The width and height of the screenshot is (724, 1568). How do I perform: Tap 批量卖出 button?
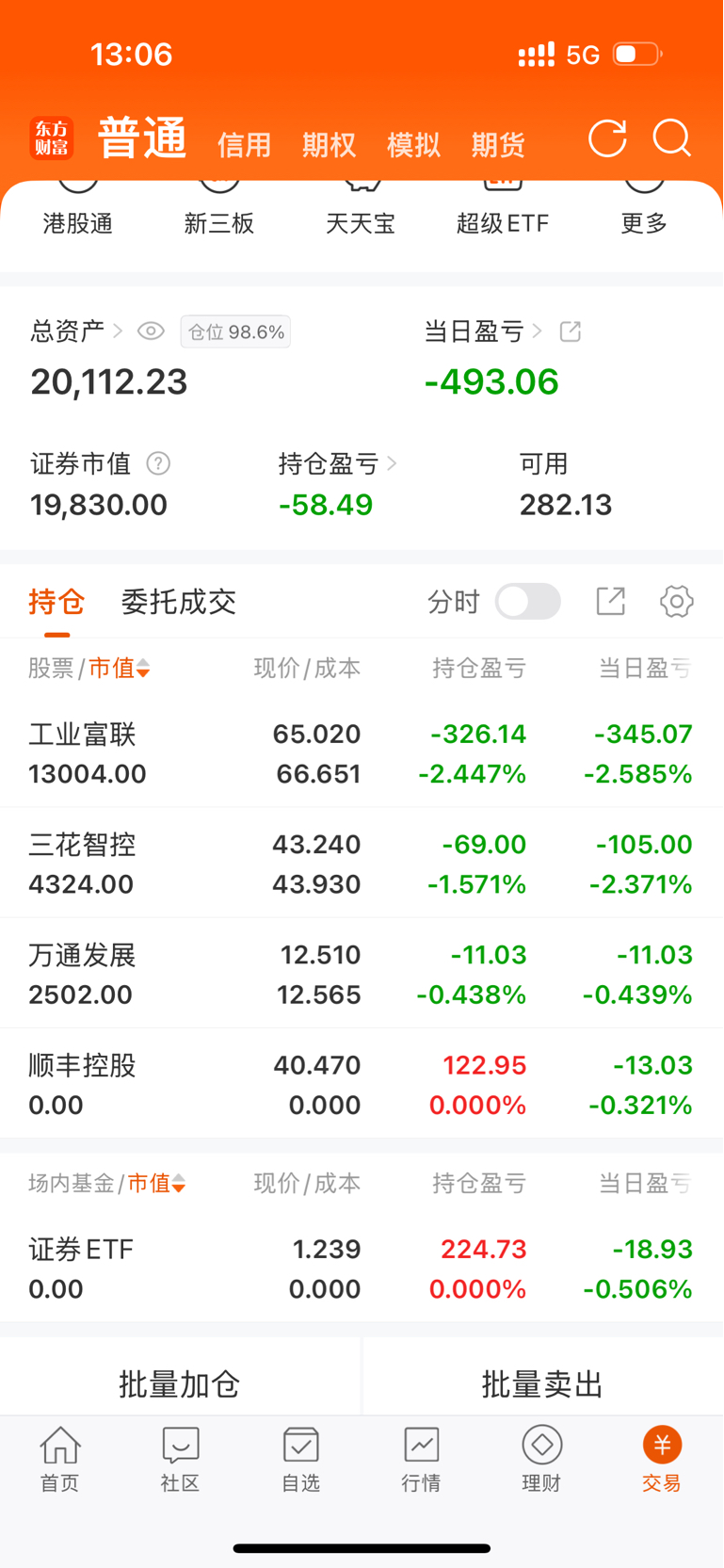pos(543,1384)
